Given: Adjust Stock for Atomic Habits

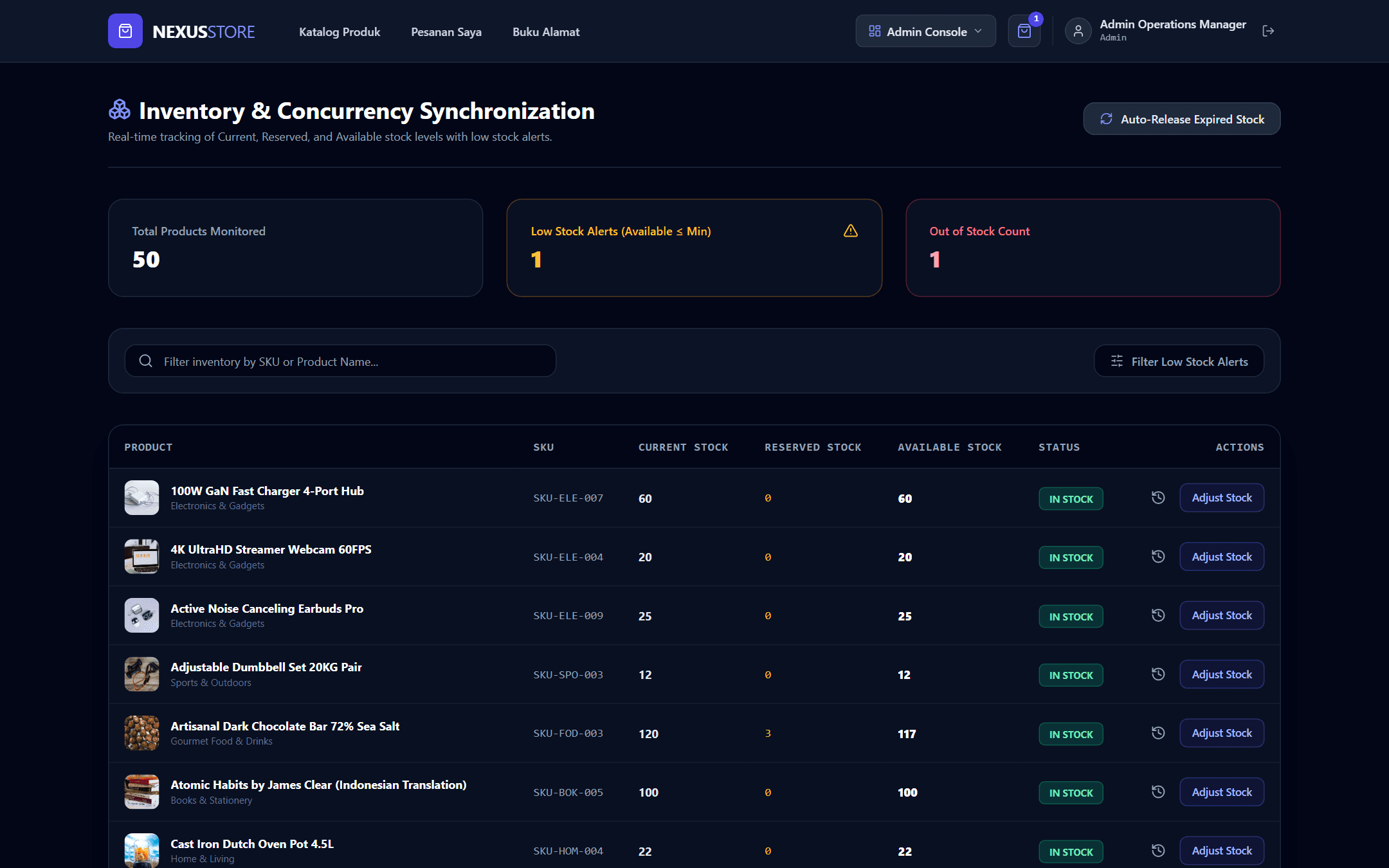Looking at the screenshot, I should (x=1222, y=792).
